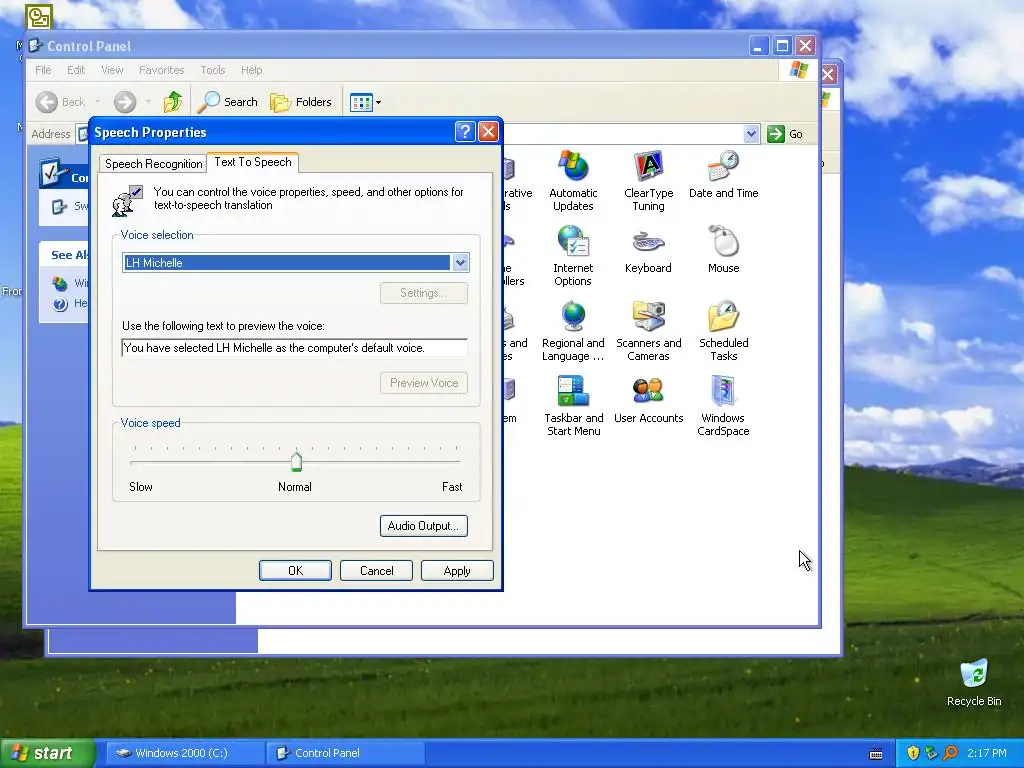This screenshot has width=1024, height=768.
Task: Open the Mouse settings icon
Action: click(x=723, y=249)
